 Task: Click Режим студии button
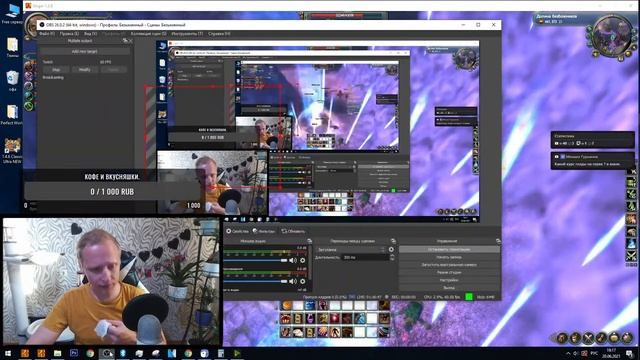tap(449, 273)
